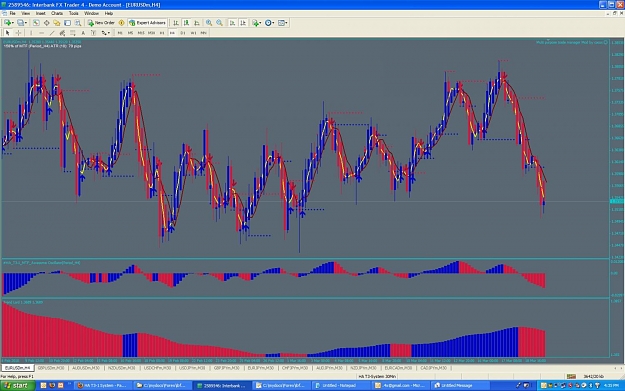Switch to CADJPYm,M30 chart tab
Screen dimensions: 625x391
[x=433, y=368]
